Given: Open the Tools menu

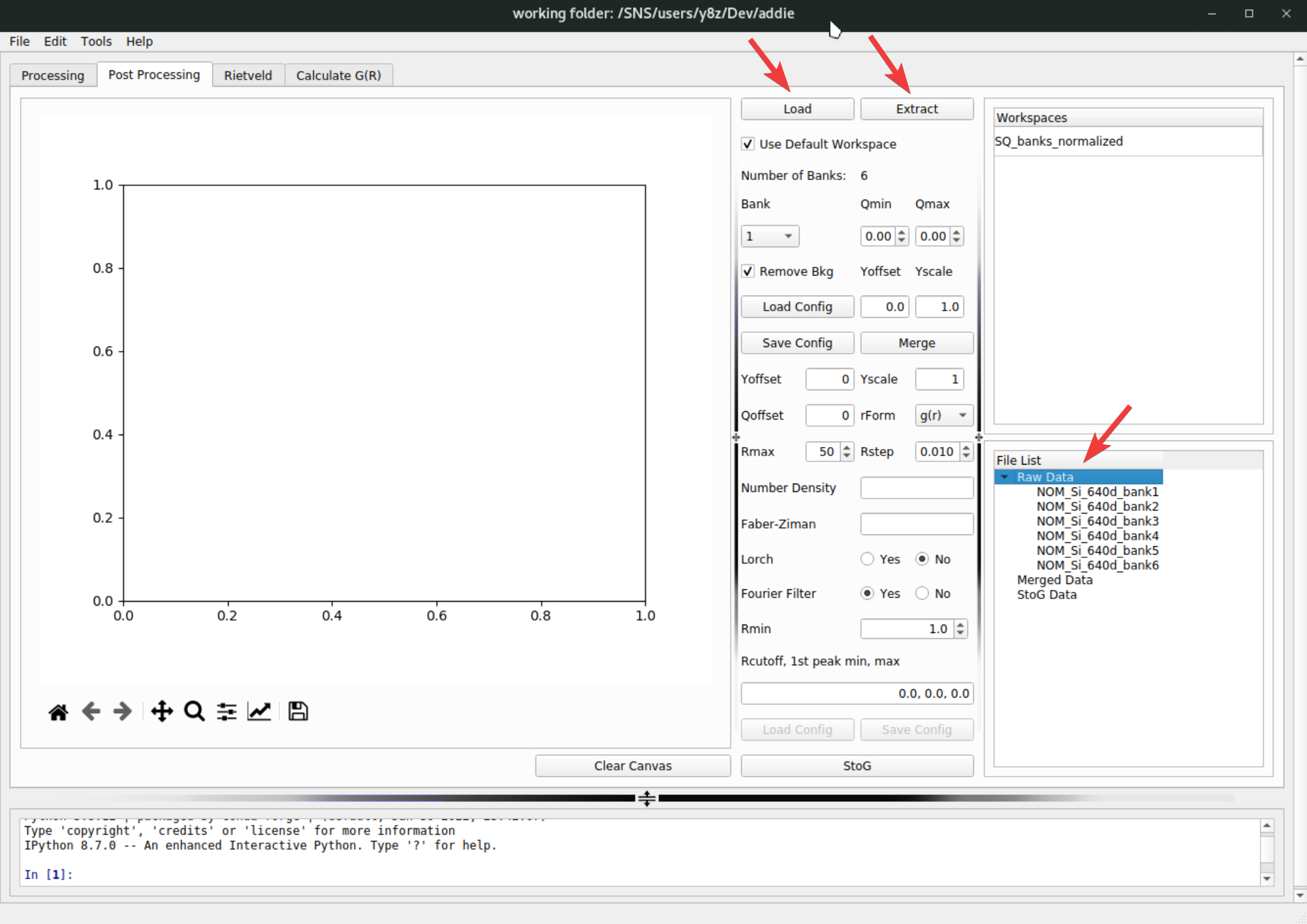Looking at the screenshot, I should (x=96, y=41).
